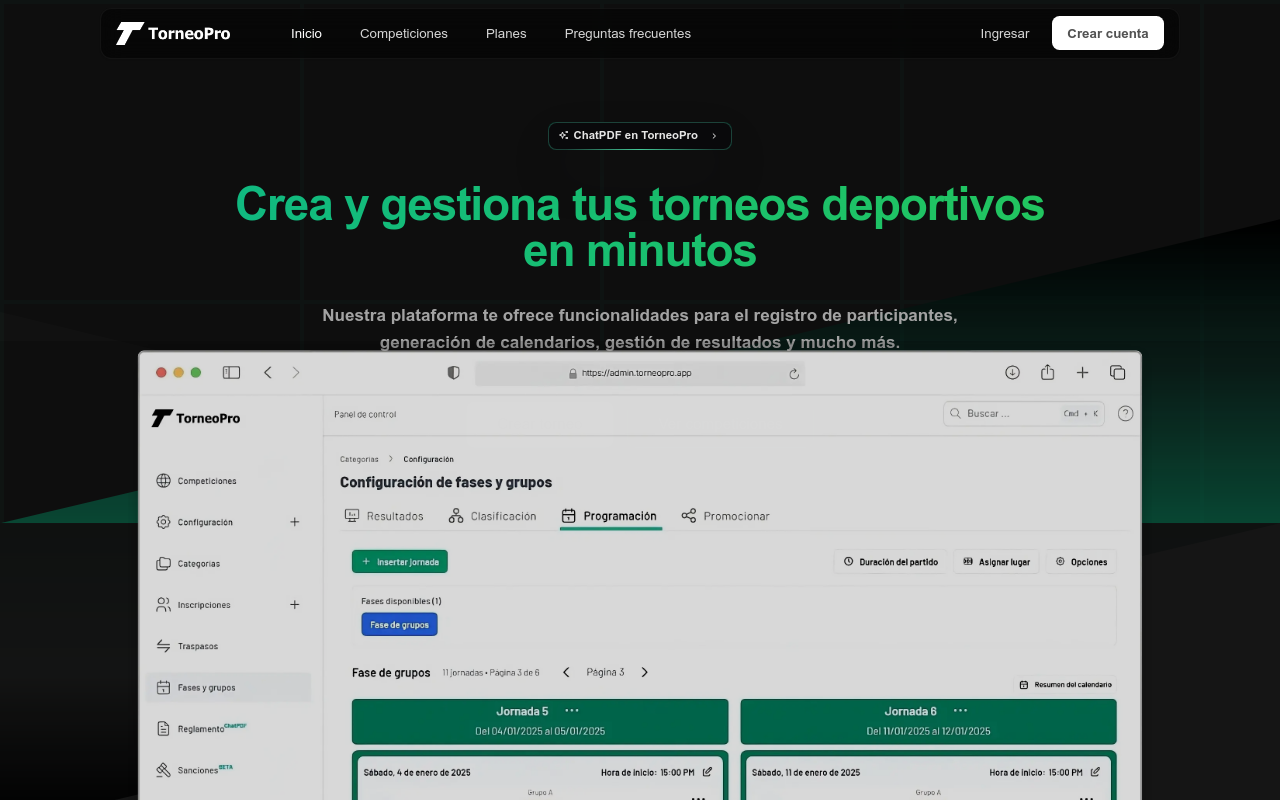Select the Fase de grupos phase chip
This screenshot has width=1280, height=800.
click(399, 625)
